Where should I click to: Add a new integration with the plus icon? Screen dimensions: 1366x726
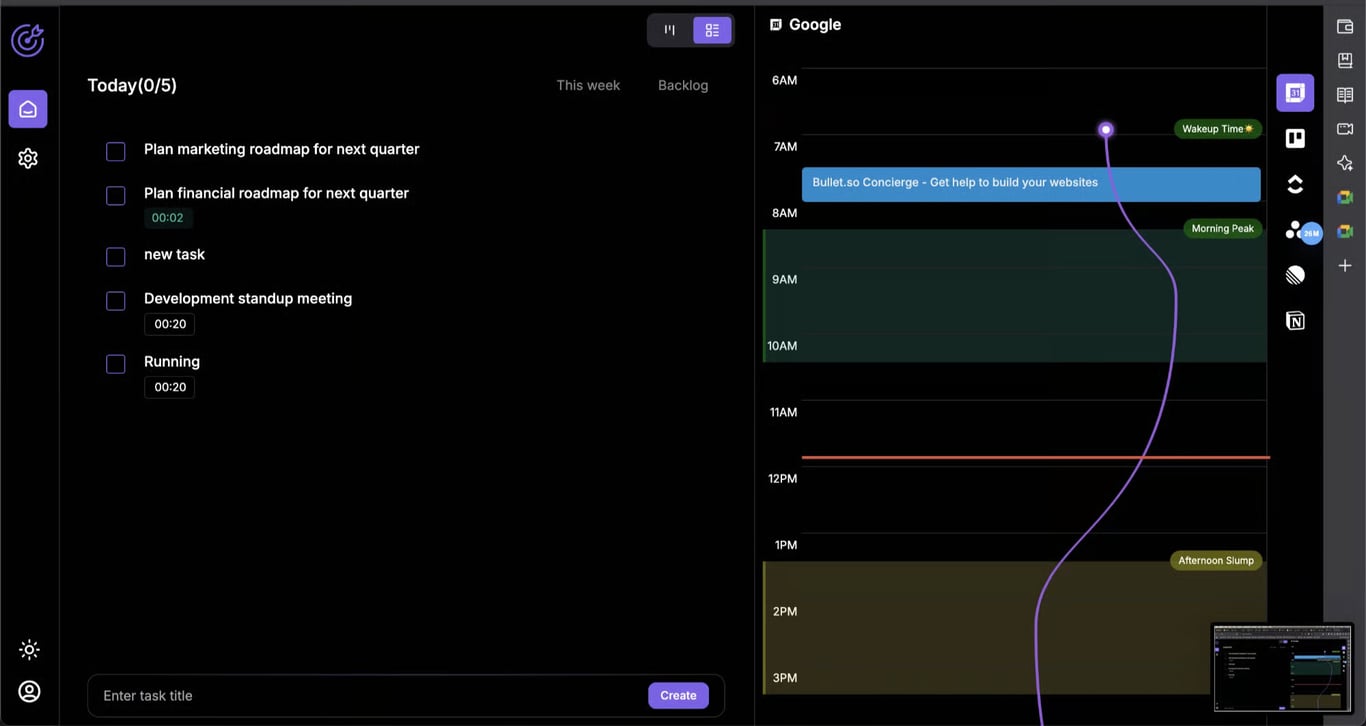point(1345,265)
